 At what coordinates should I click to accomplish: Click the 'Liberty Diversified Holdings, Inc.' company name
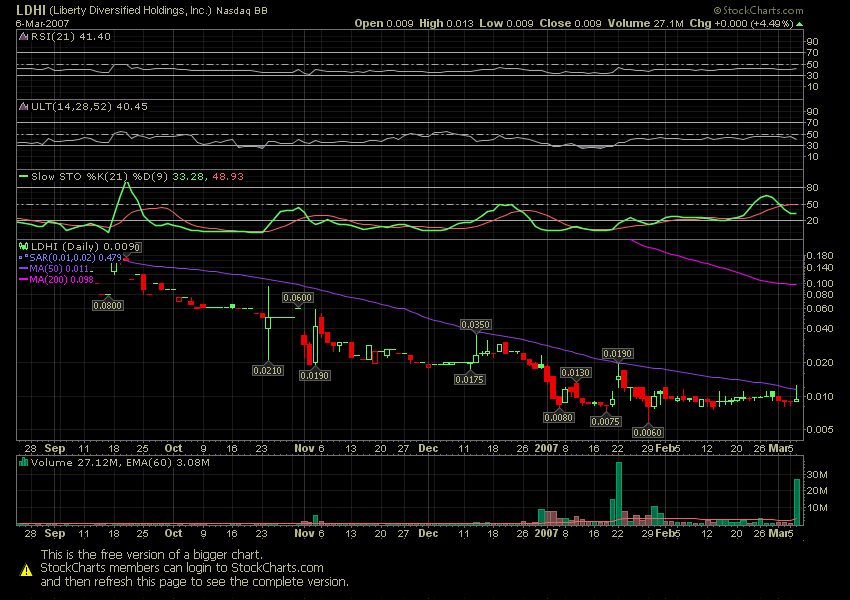(130, 10)
